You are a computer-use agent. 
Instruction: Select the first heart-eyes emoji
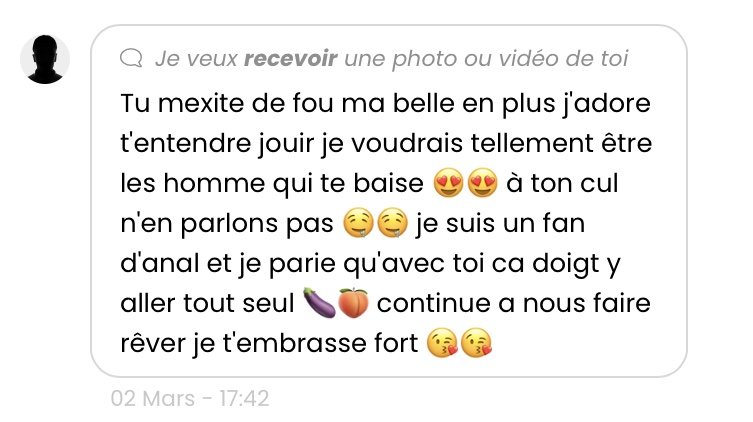[x=448, y=183]
